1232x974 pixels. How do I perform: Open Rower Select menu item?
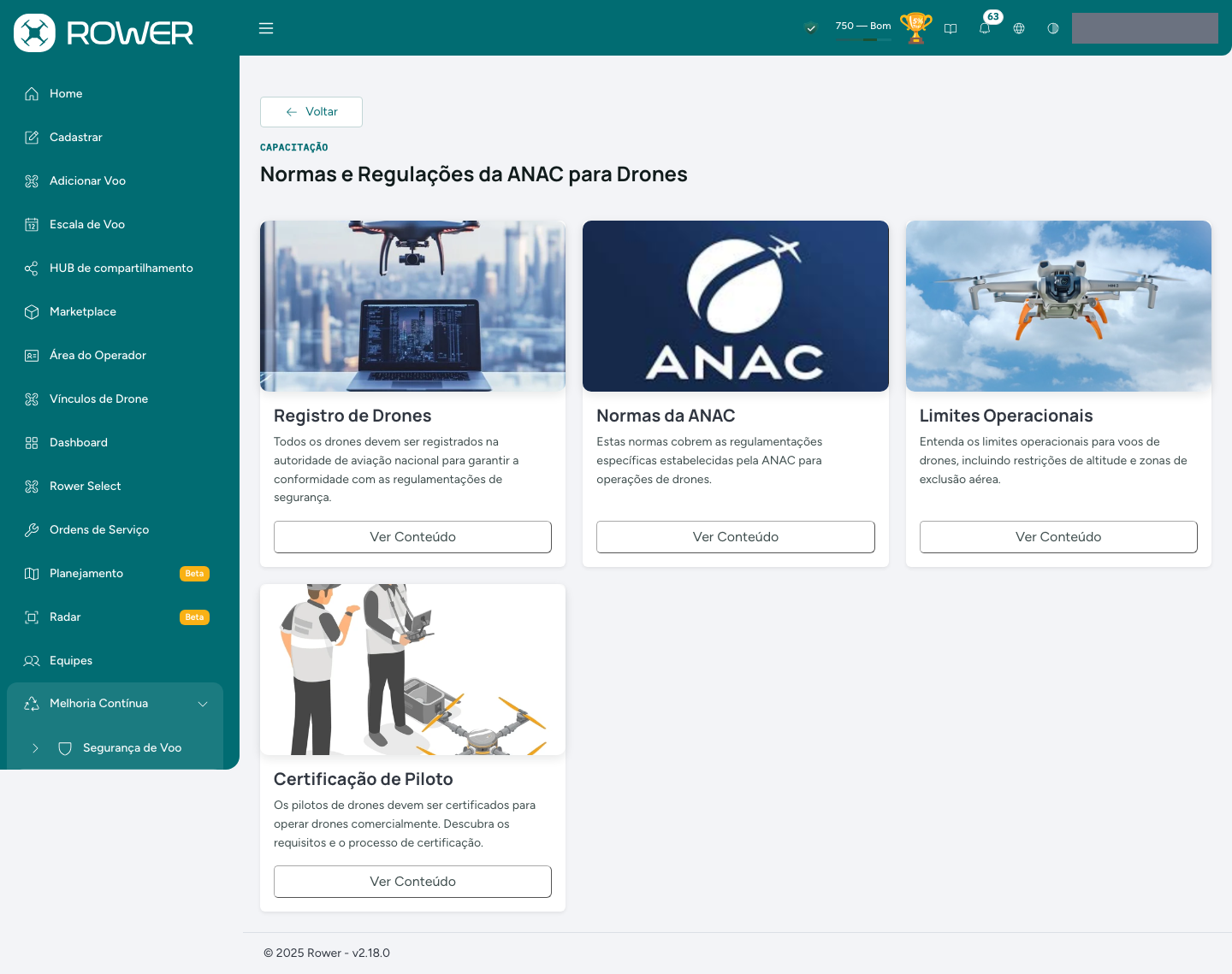click(115, 487)
